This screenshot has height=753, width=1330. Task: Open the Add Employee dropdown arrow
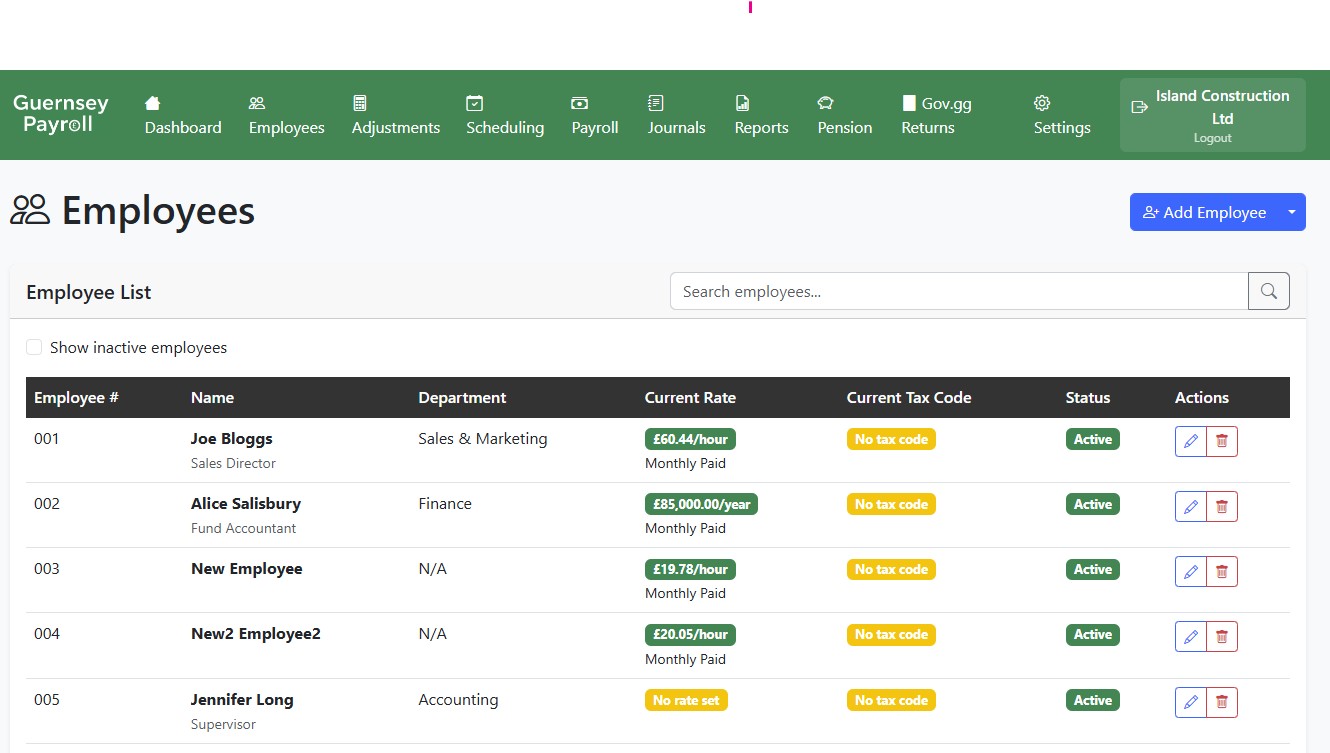[1292, 212]
